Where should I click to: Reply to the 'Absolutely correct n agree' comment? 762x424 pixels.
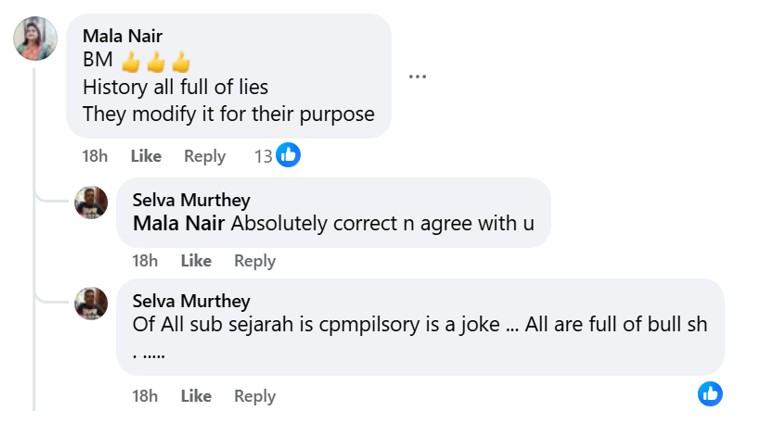pos(255,261)
